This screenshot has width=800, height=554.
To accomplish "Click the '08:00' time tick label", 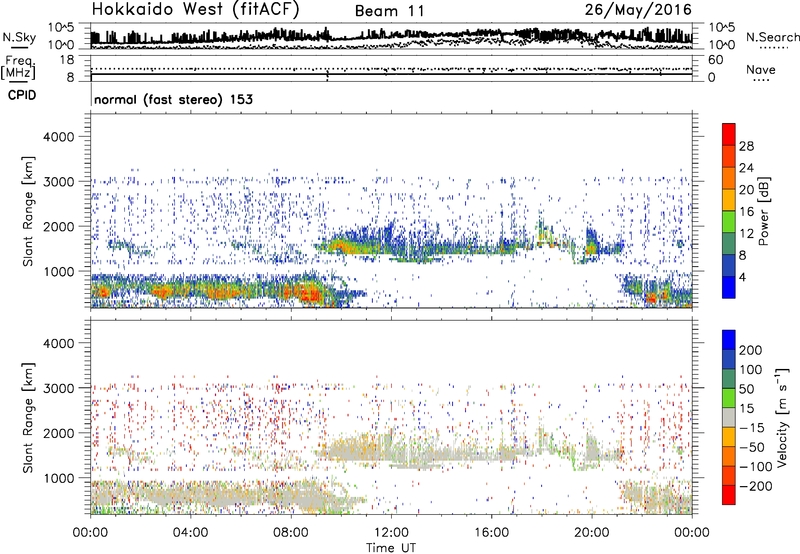I will point(291,533).
